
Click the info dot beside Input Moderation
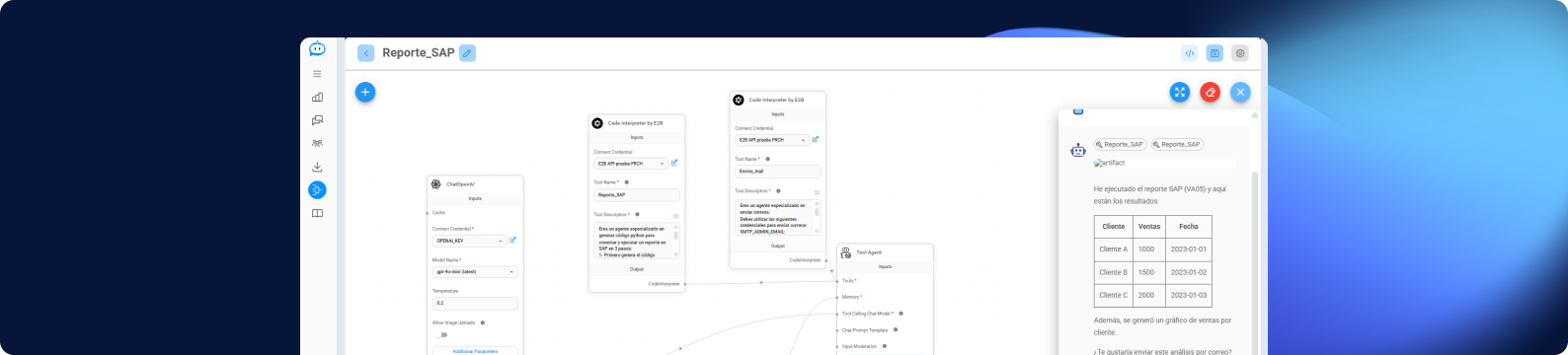(x=885, y=346)
